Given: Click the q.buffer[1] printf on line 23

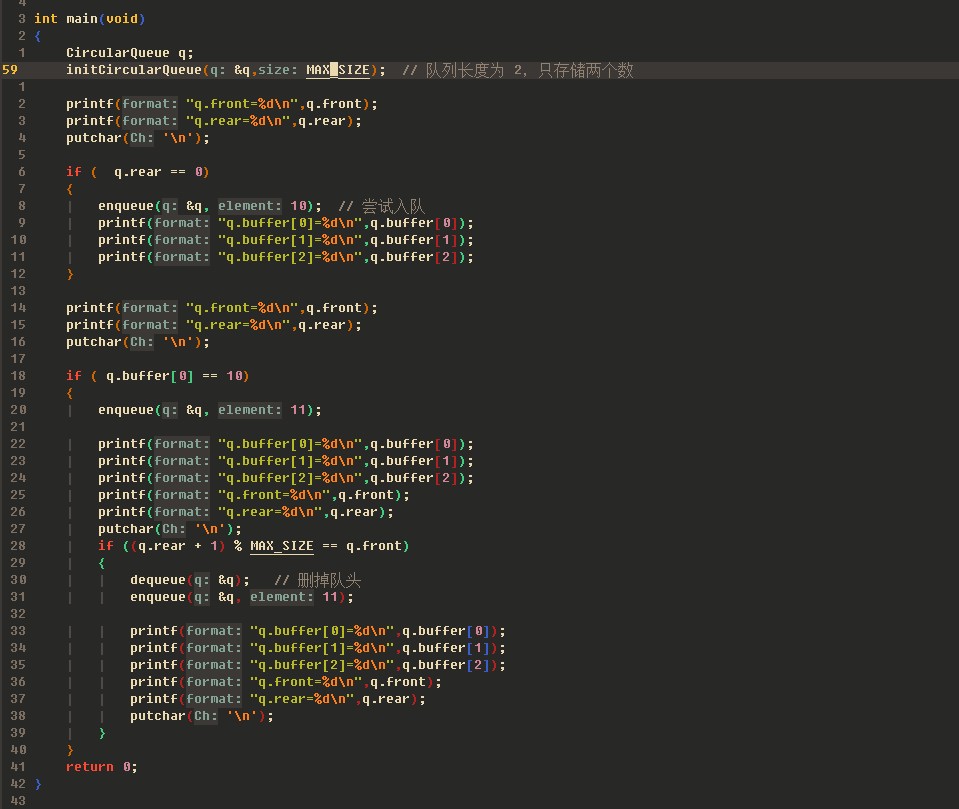Looking at the screenshot, I should pos(286,461).
